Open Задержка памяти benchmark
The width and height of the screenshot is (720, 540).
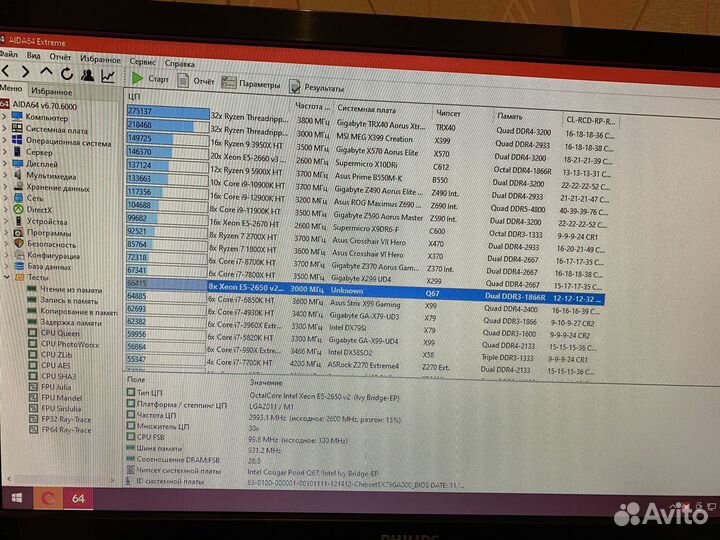(71, 323)
